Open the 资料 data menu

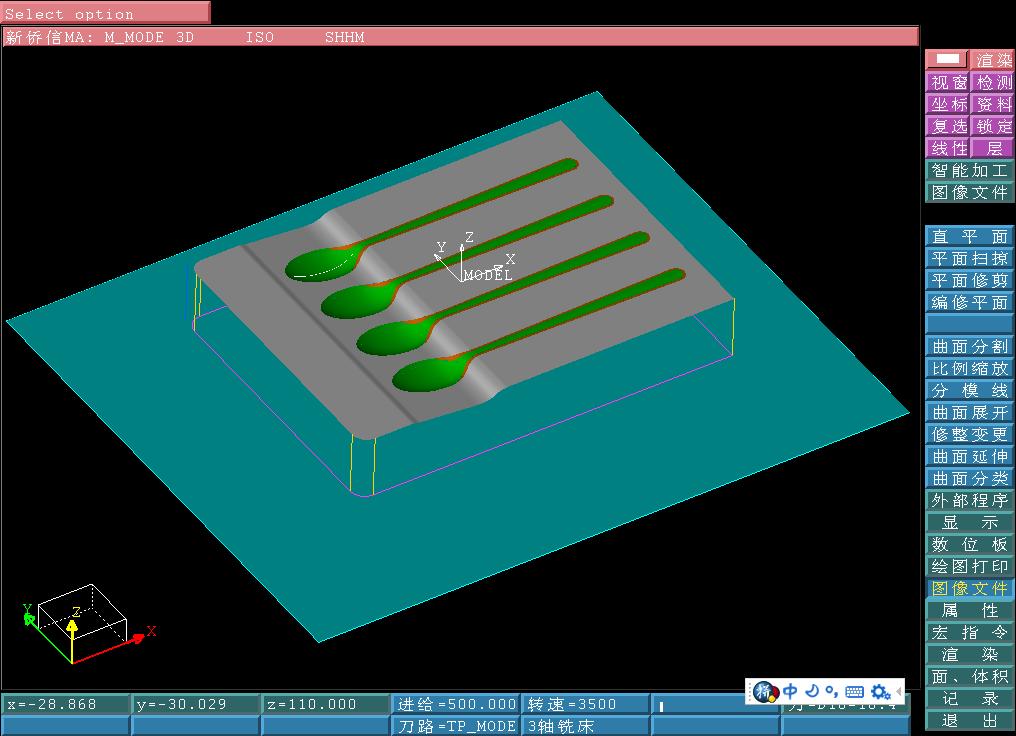pos(993,104)
